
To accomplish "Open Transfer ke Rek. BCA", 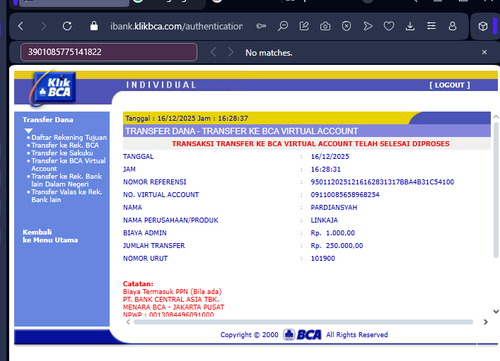I will point(65,145).
